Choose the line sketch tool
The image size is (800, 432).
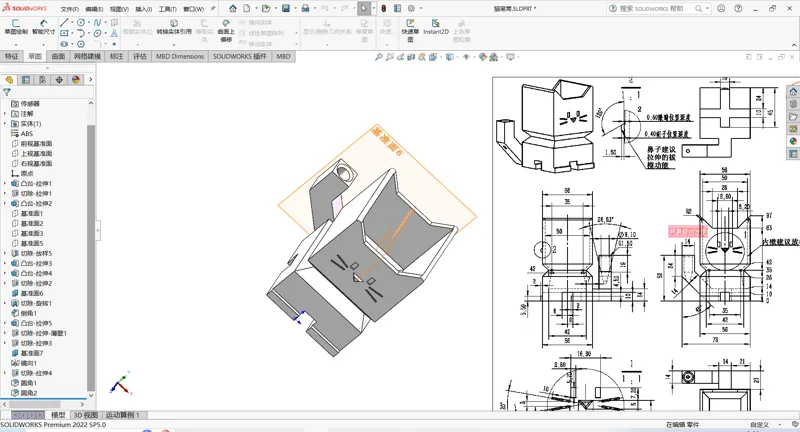click(64, 22)
